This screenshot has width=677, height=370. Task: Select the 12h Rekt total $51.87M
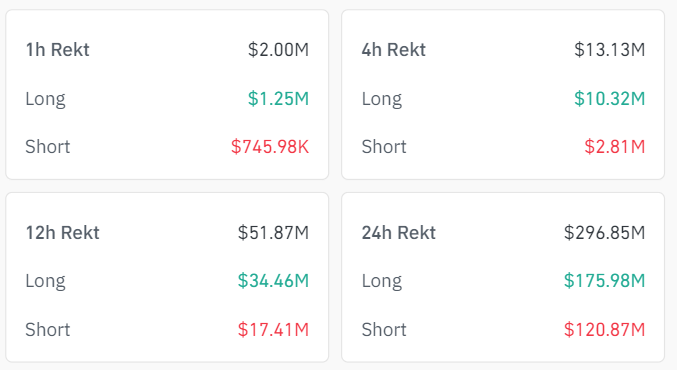click(273, 233)
